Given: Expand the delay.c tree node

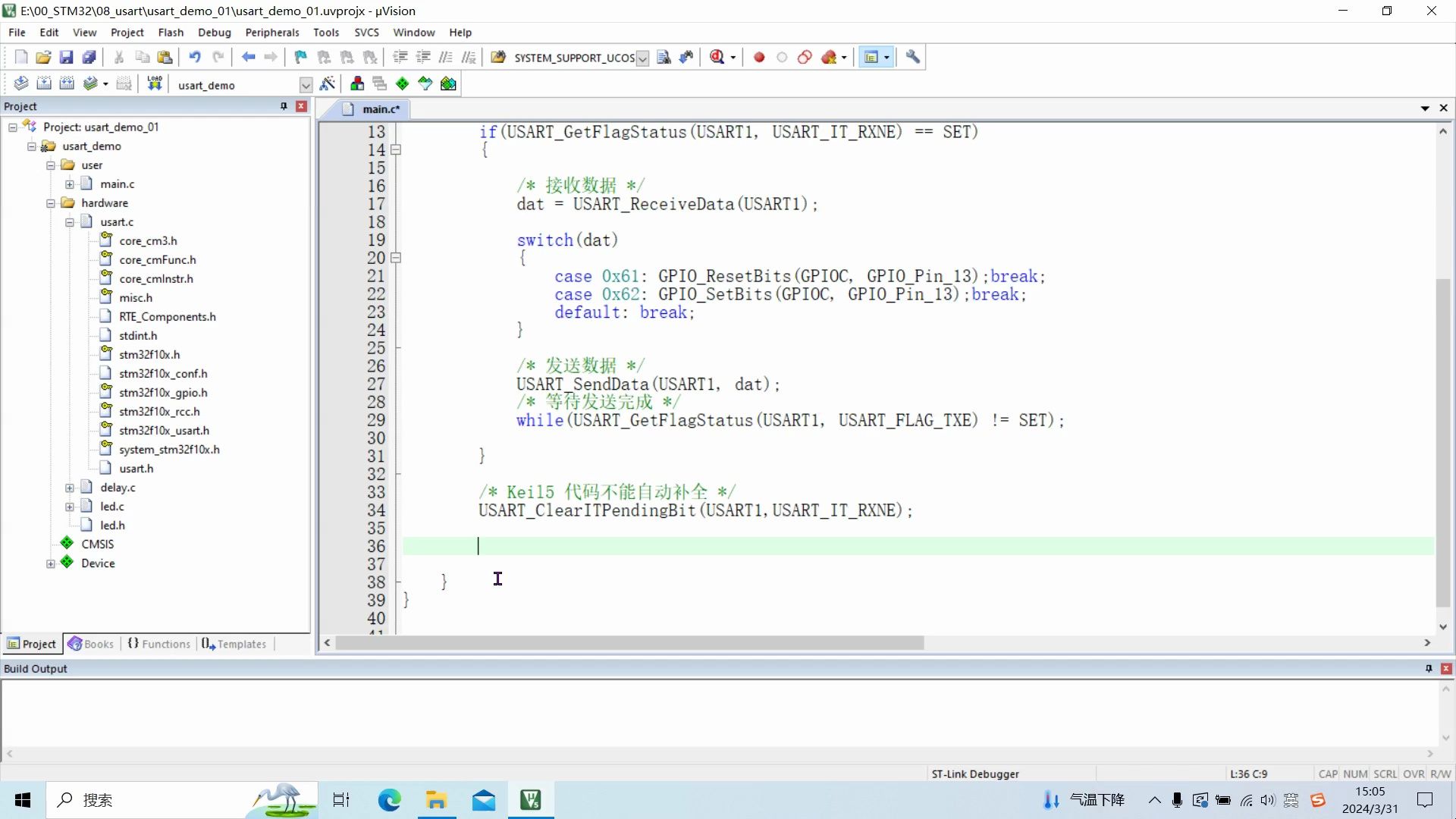Looking at the screenshot, I should (70, 488).
